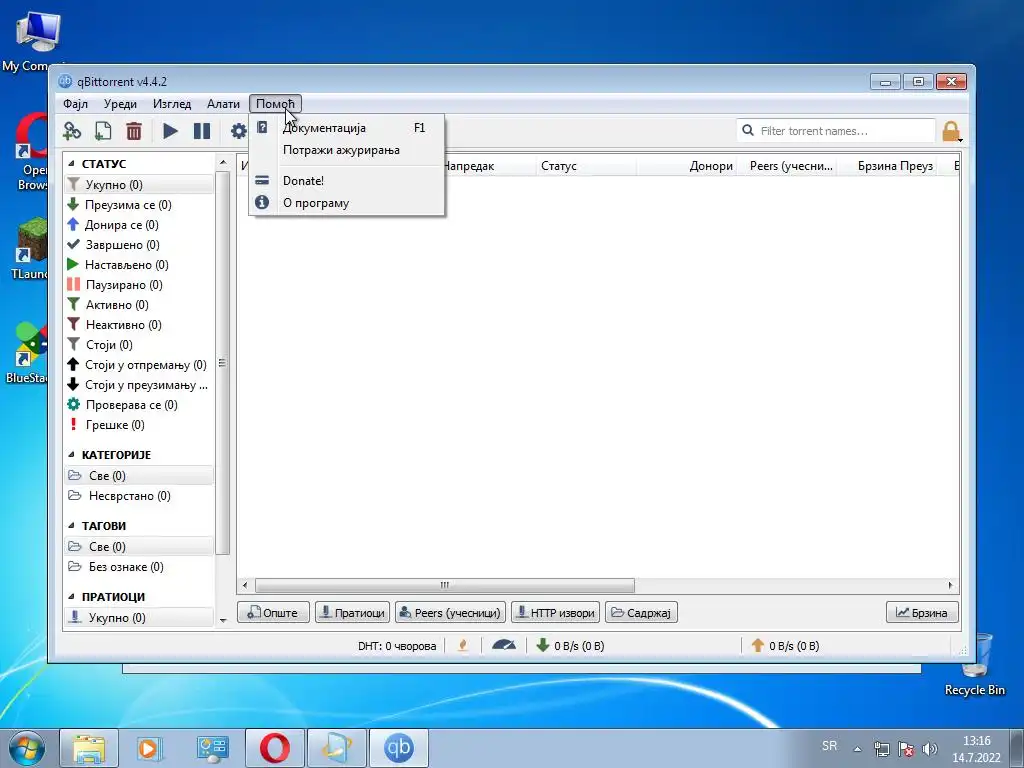The height and width of the screenshot is (768, 1024).
Task: Switch to the Пратиоци tab
Action: (x=353, y=613)
